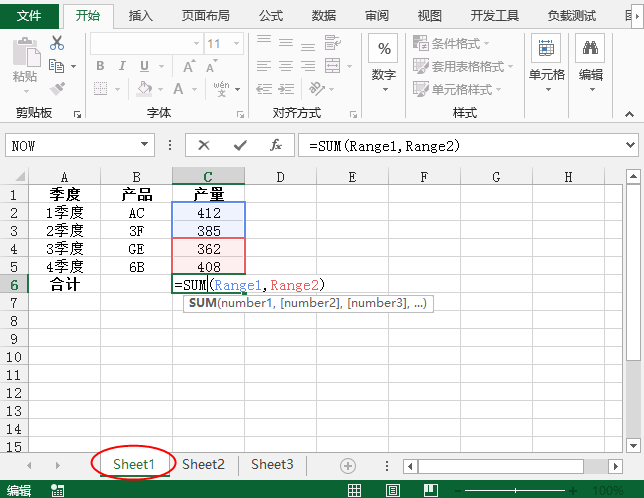Select Middle Align icon
This screenshot has height=498, width=644.
(286, 43)
